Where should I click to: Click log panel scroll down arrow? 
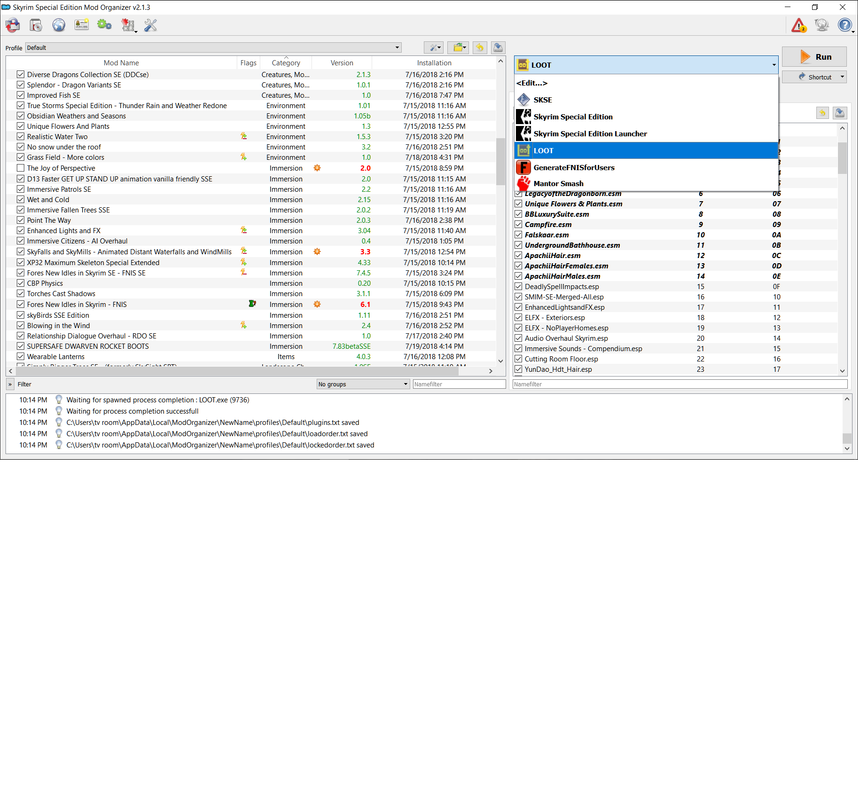coord(847,448)
